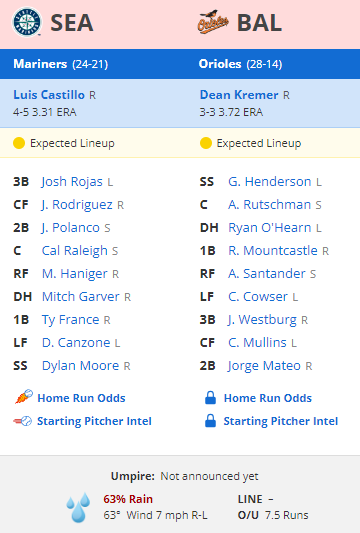
Task: Click the Baltimore Orioles team logo
Action: [x=213, y=22]
